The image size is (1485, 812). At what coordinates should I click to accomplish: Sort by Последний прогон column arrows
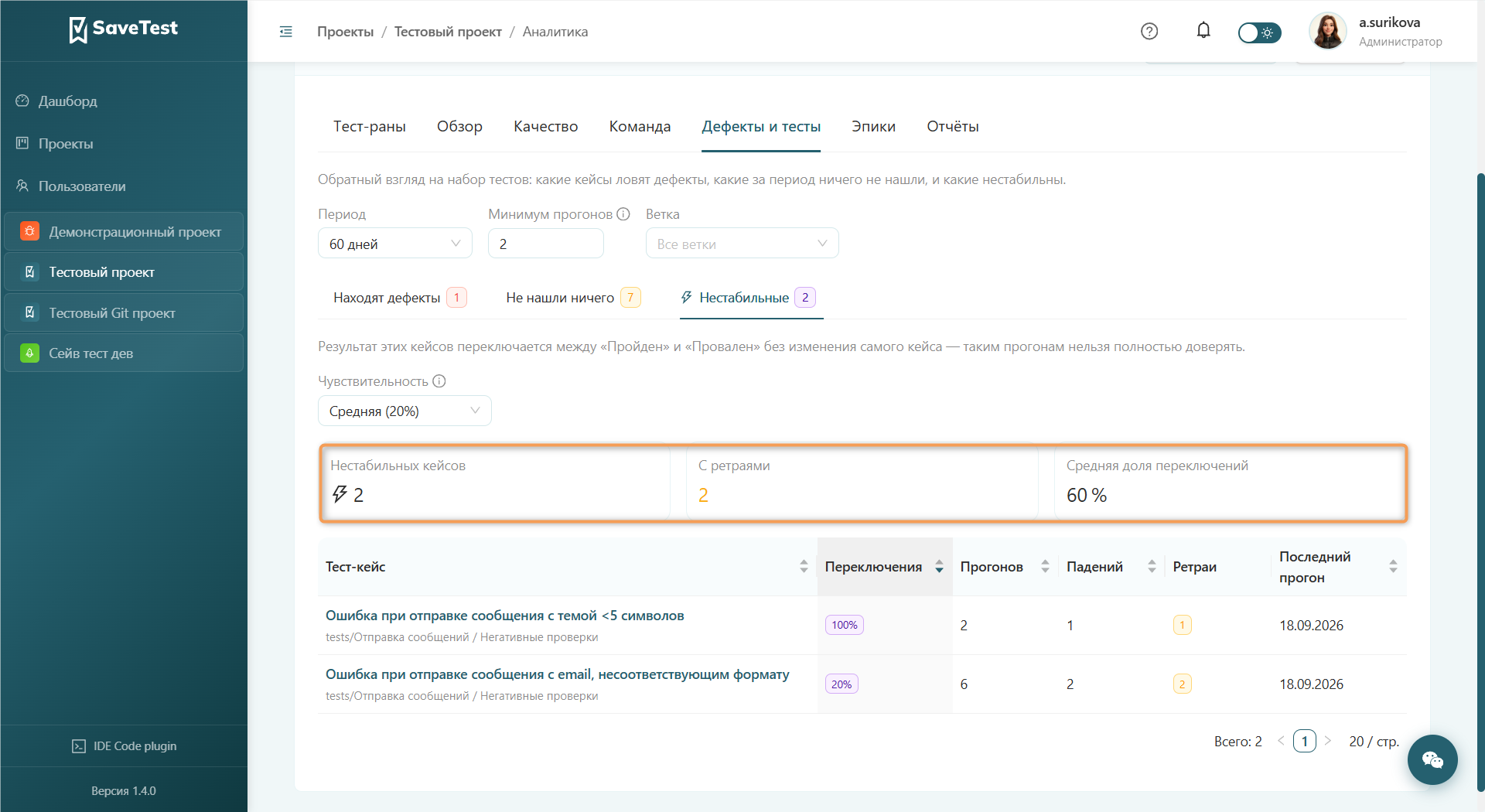pos(1393,567)
